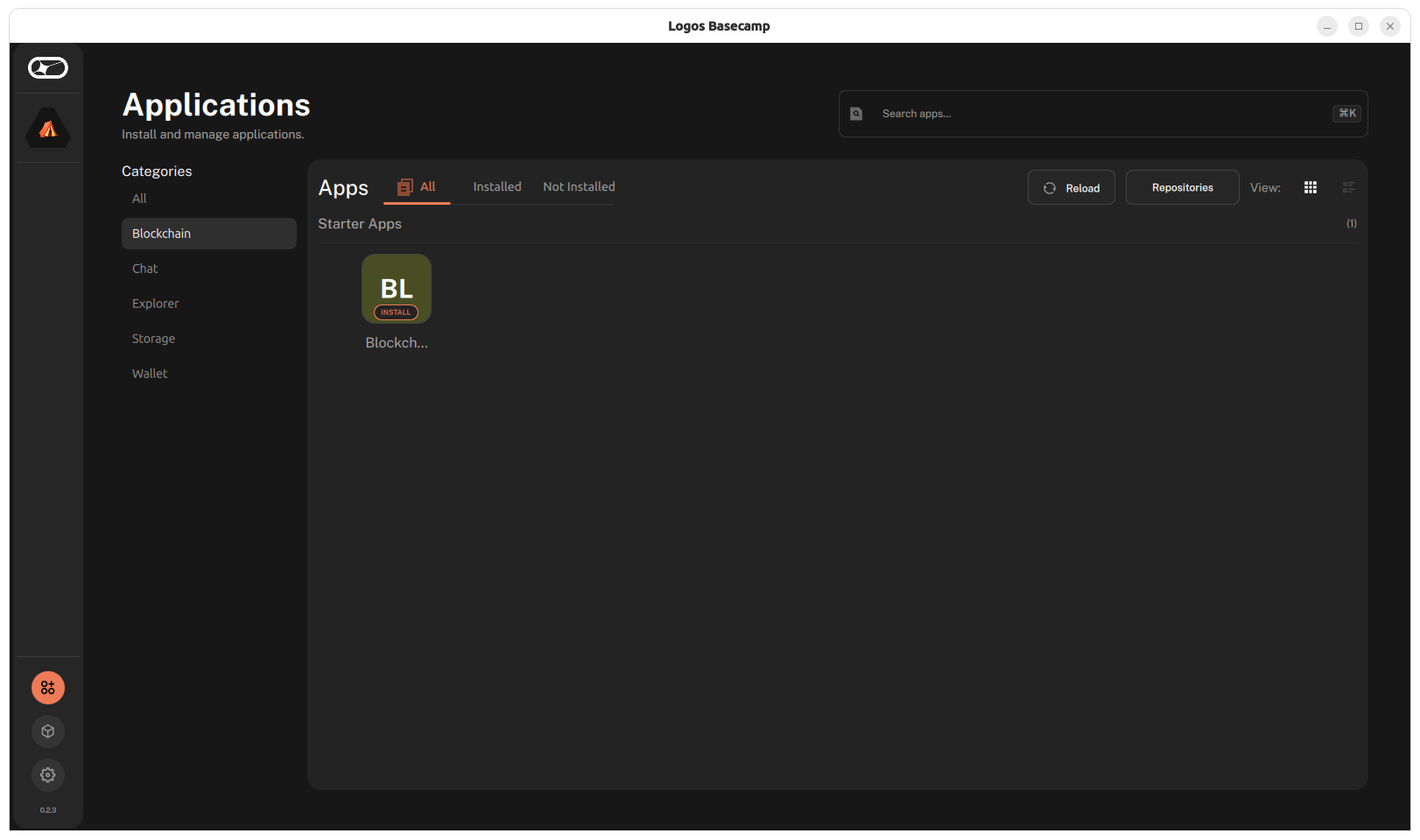Viewport: 1420px width, 840px height.
Task: Switch to the Not Installed tab
Action: [x=579, y=187]
